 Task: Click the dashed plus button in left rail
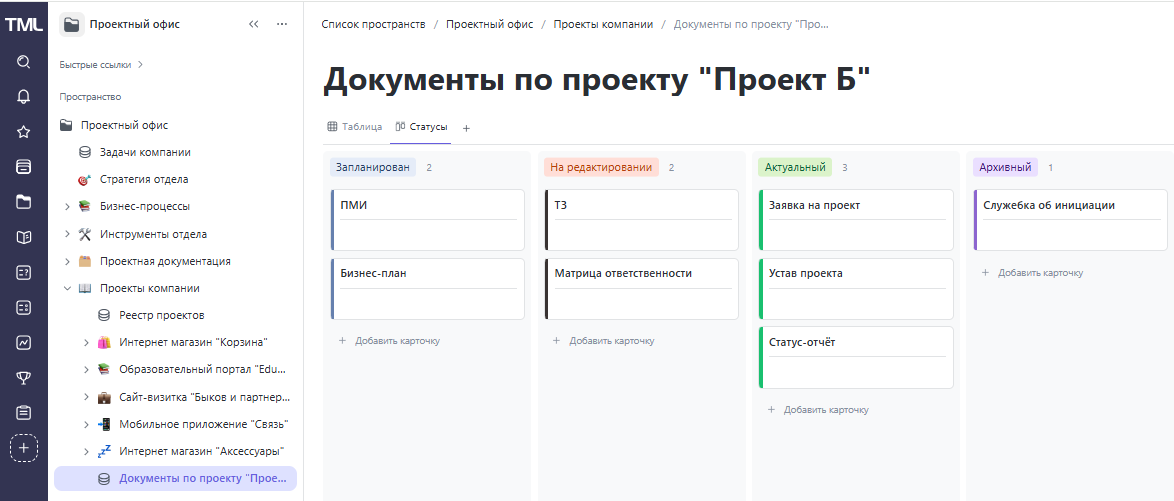coord(23,448)
